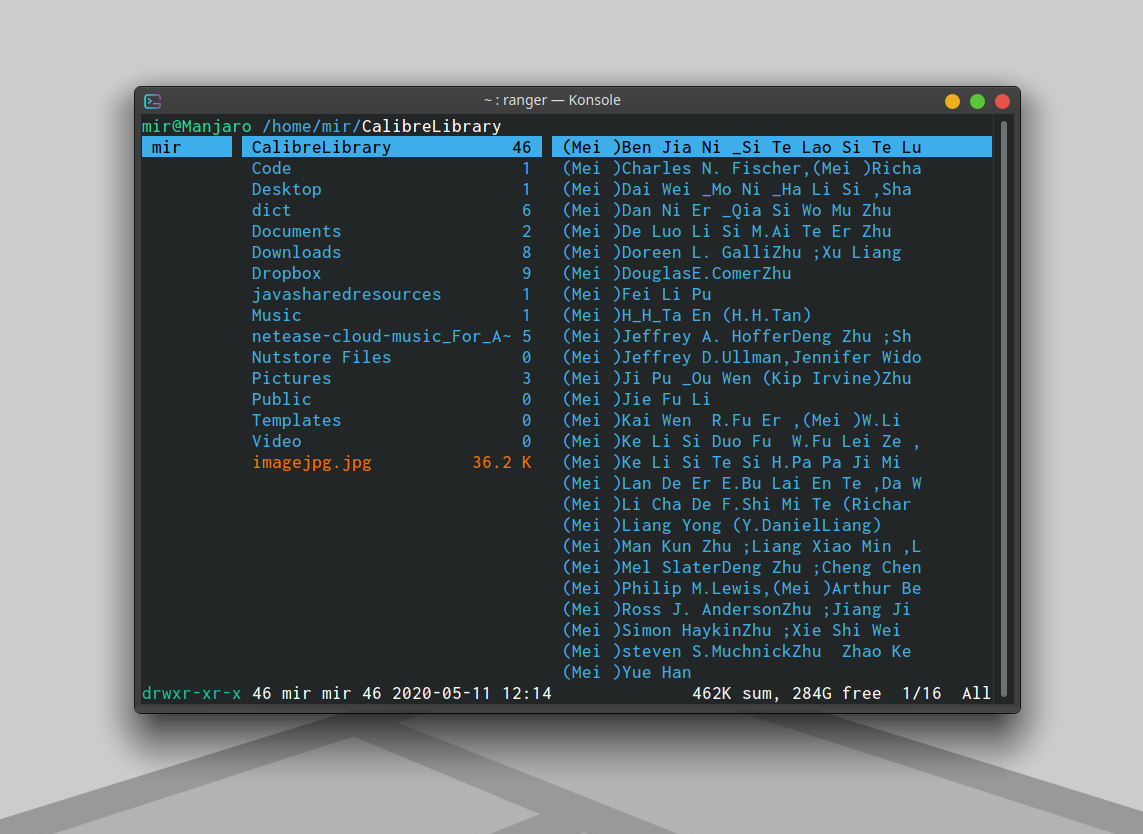Image resolution: width=1143 pixels, height=834 pixels.
Task: Click 'mir@Manjaro' in the path header
Action: 197,127
